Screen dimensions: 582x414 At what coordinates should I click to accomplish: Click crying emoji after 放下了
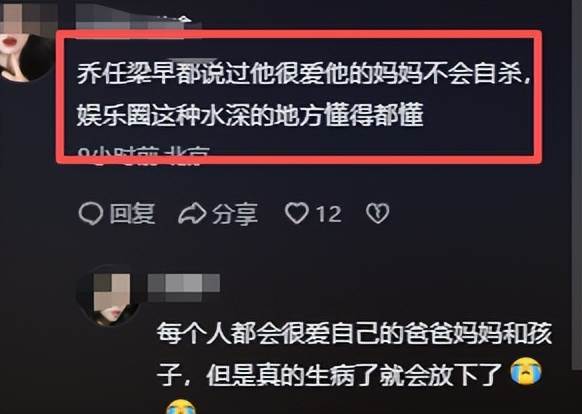click(x=526, y=372)
